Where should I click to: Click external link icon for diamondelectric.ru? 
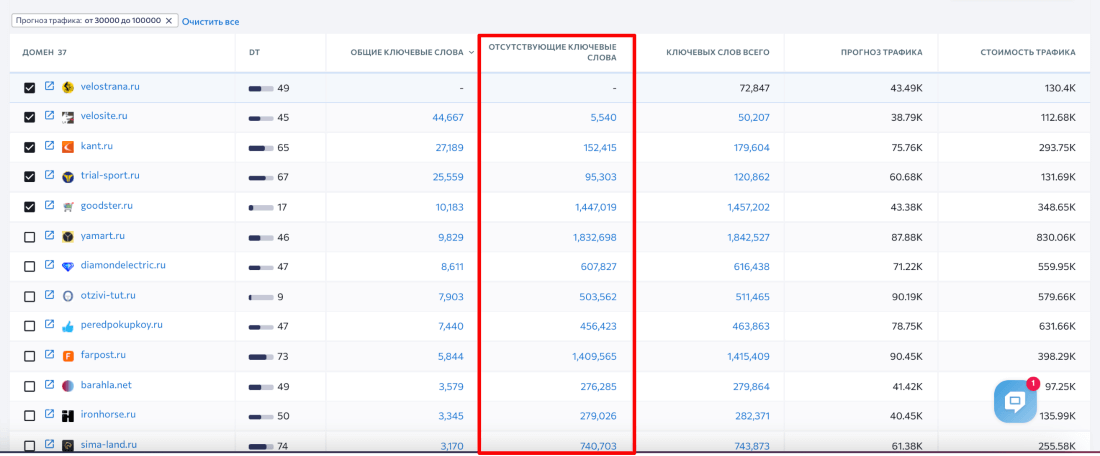tap(49, 266)
